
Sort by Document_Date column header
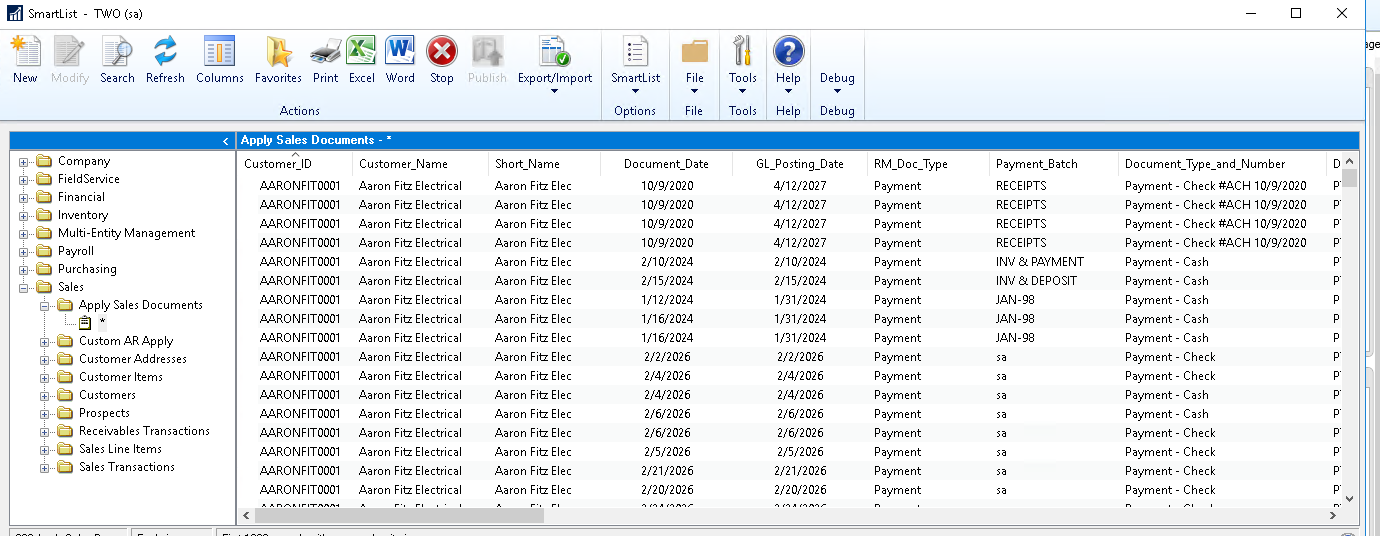point(666,164)
